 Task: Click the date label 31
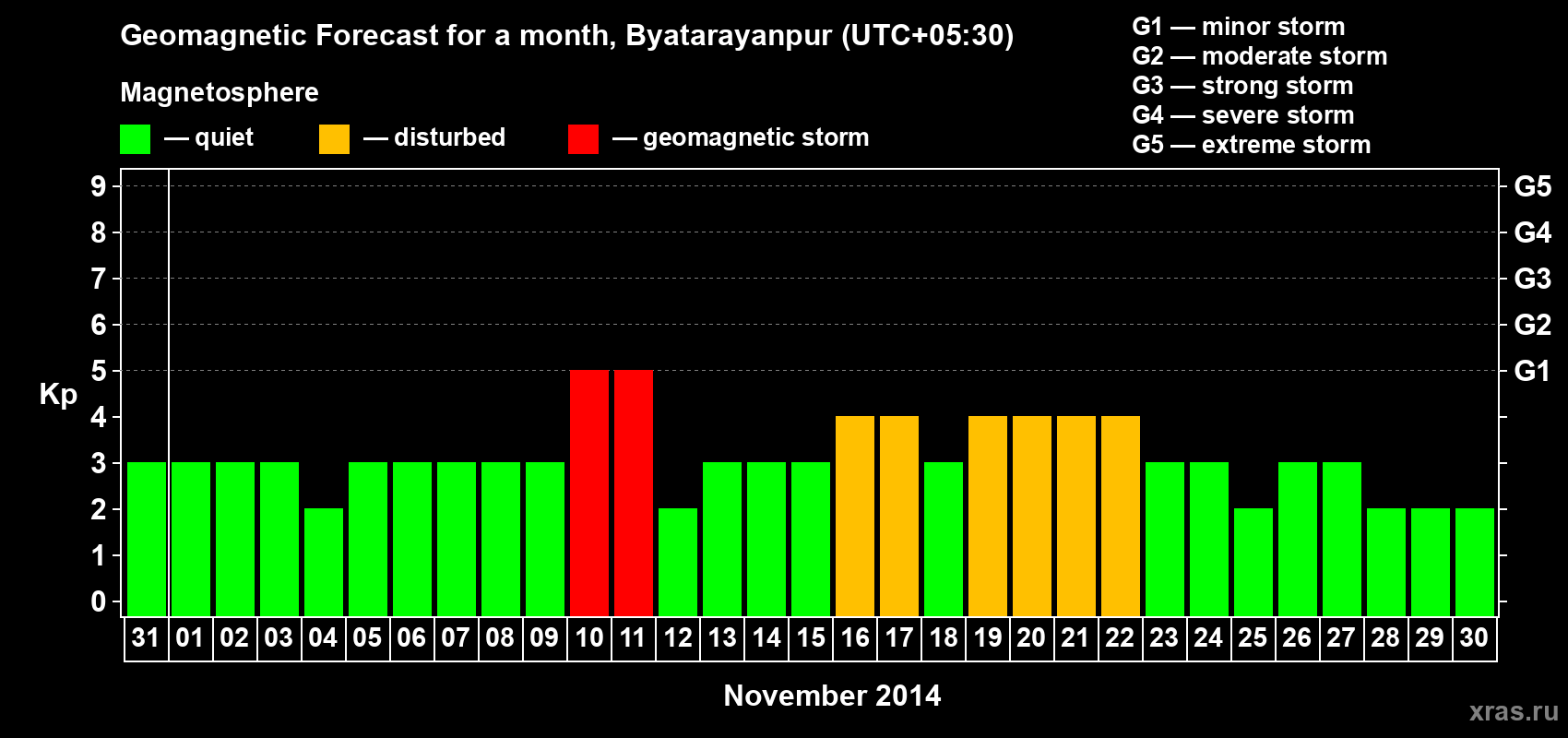pos(146,637)
